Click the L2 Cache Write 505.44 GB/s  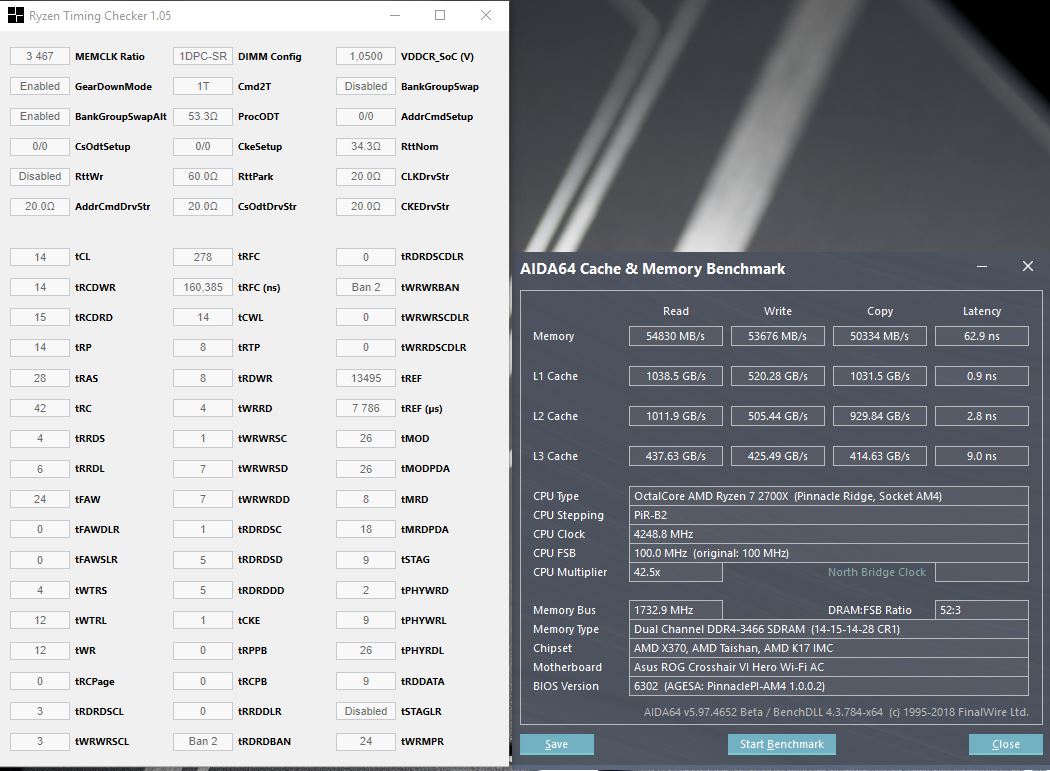[777, 416]
